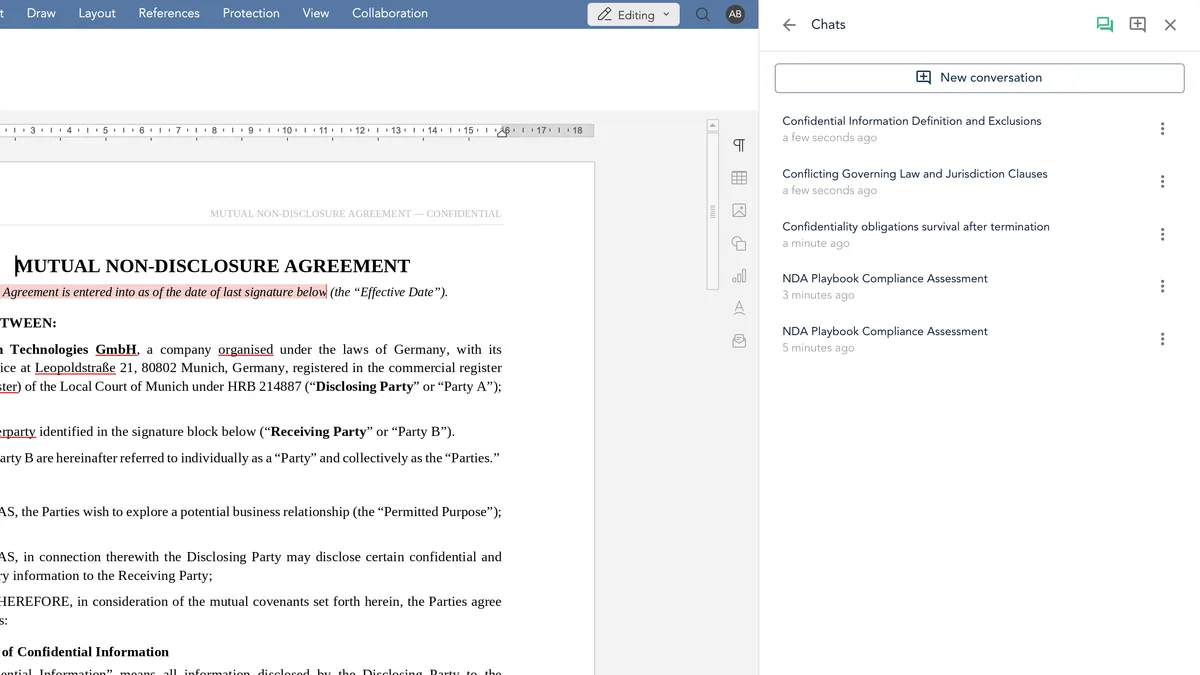Viewport: 1200px width, 675px height.
Task: Open the Collaboration tab
Action: (390, 13)
